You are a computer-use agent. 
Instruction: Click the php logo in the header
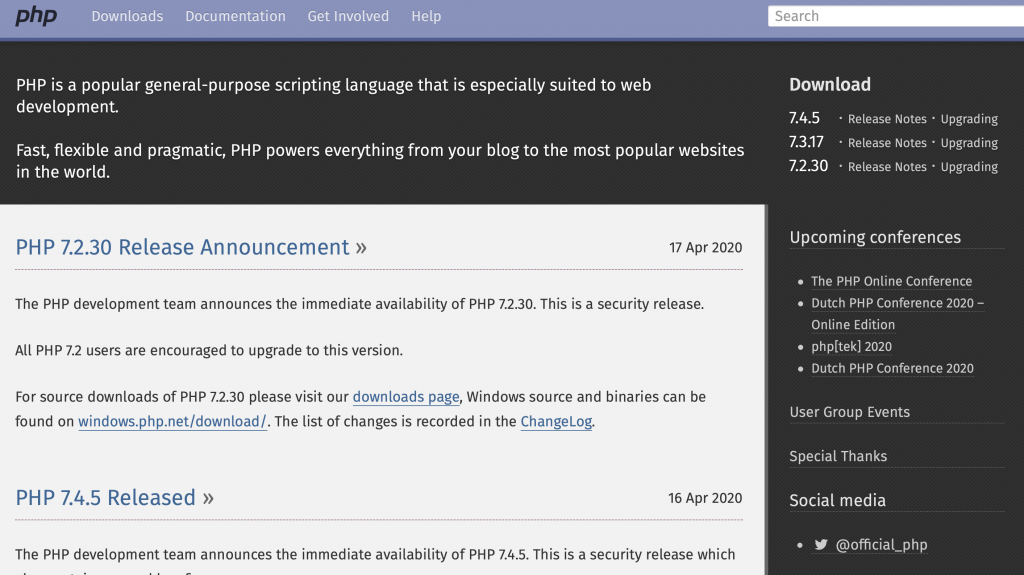[36, 16]
